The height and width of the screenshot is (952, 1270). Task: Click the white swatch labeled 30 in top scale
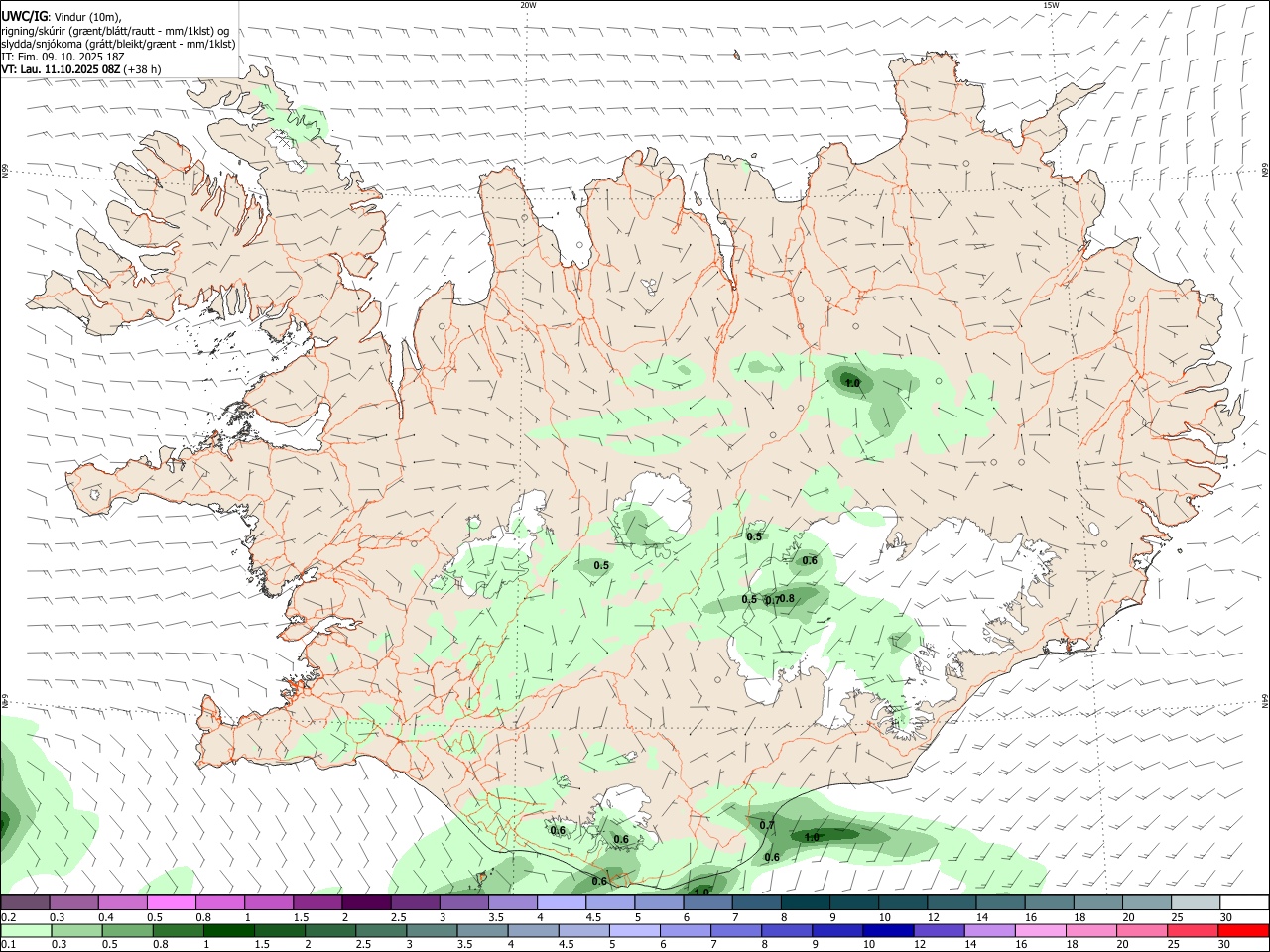tap(1244, 902)
